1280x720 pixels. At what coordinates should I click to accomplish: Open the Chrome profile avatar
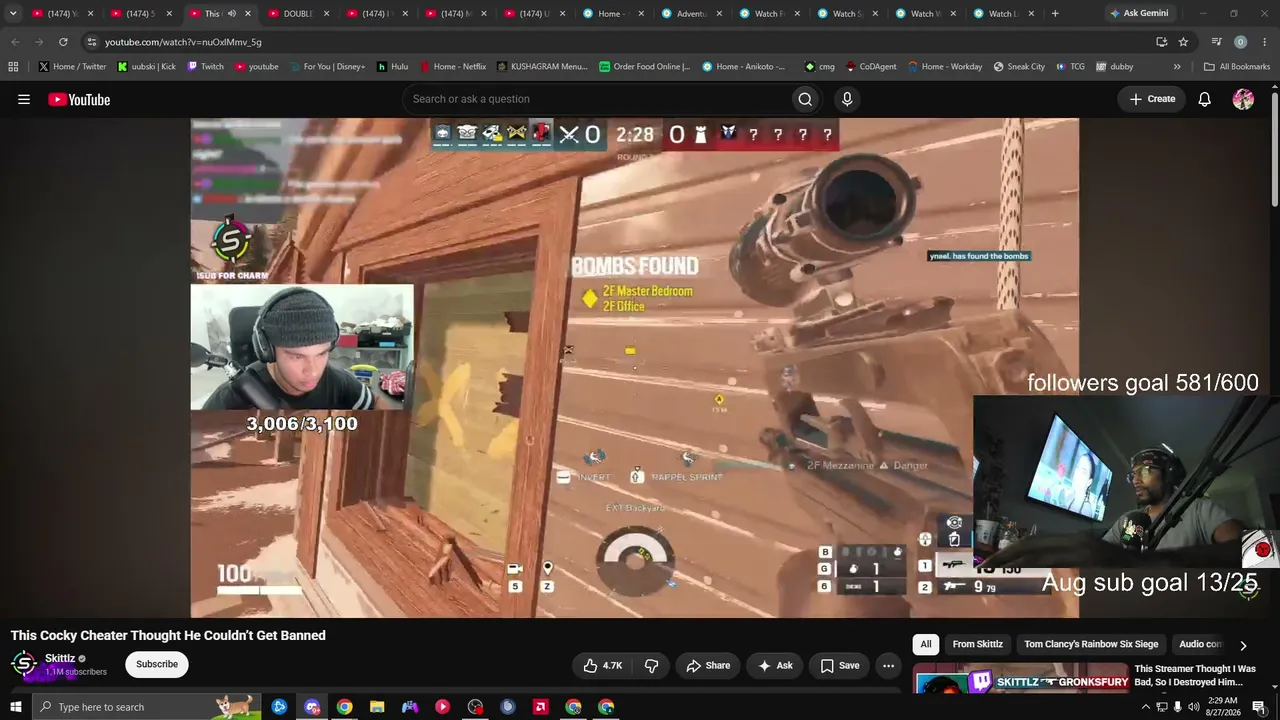[x=1240, y=42]
